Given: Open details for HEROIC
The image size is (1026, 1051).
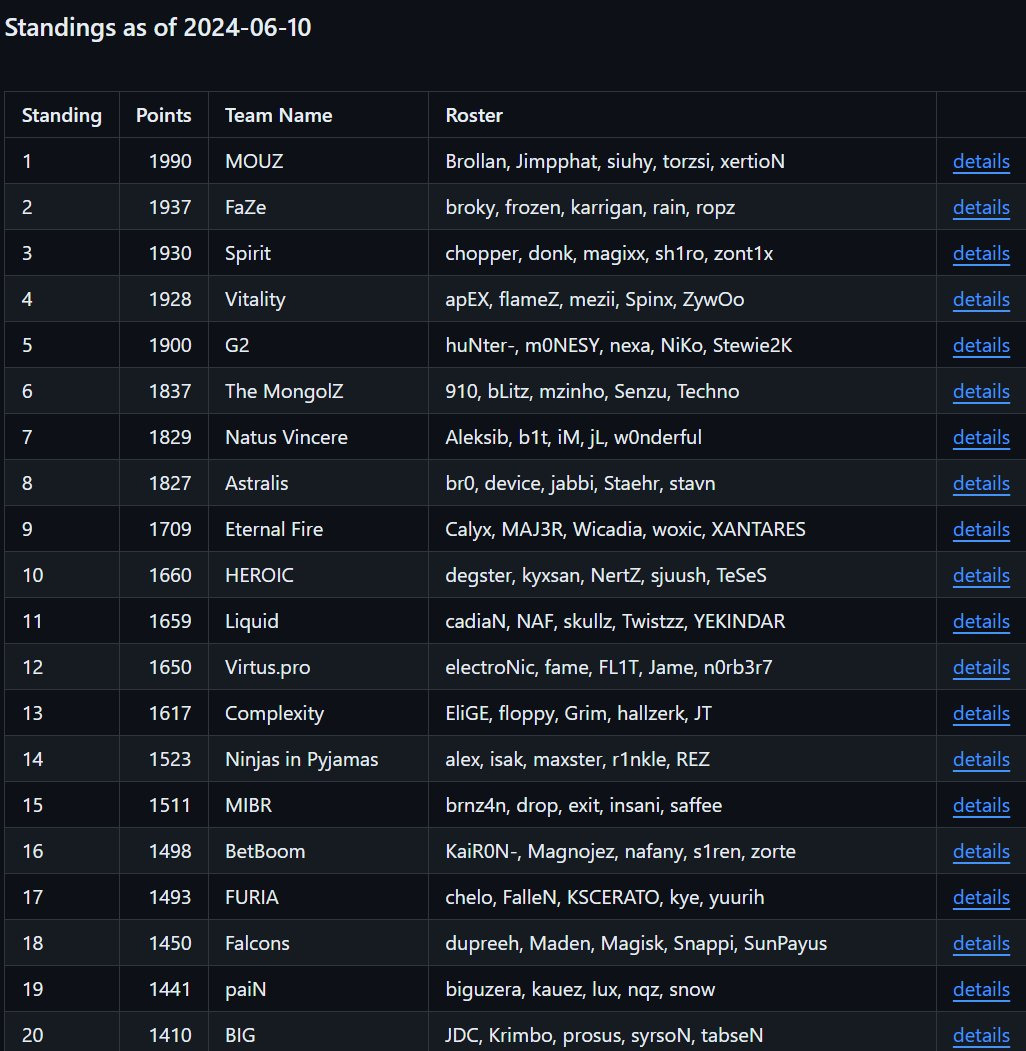Looking at the screenshot, I should point(980,575).
